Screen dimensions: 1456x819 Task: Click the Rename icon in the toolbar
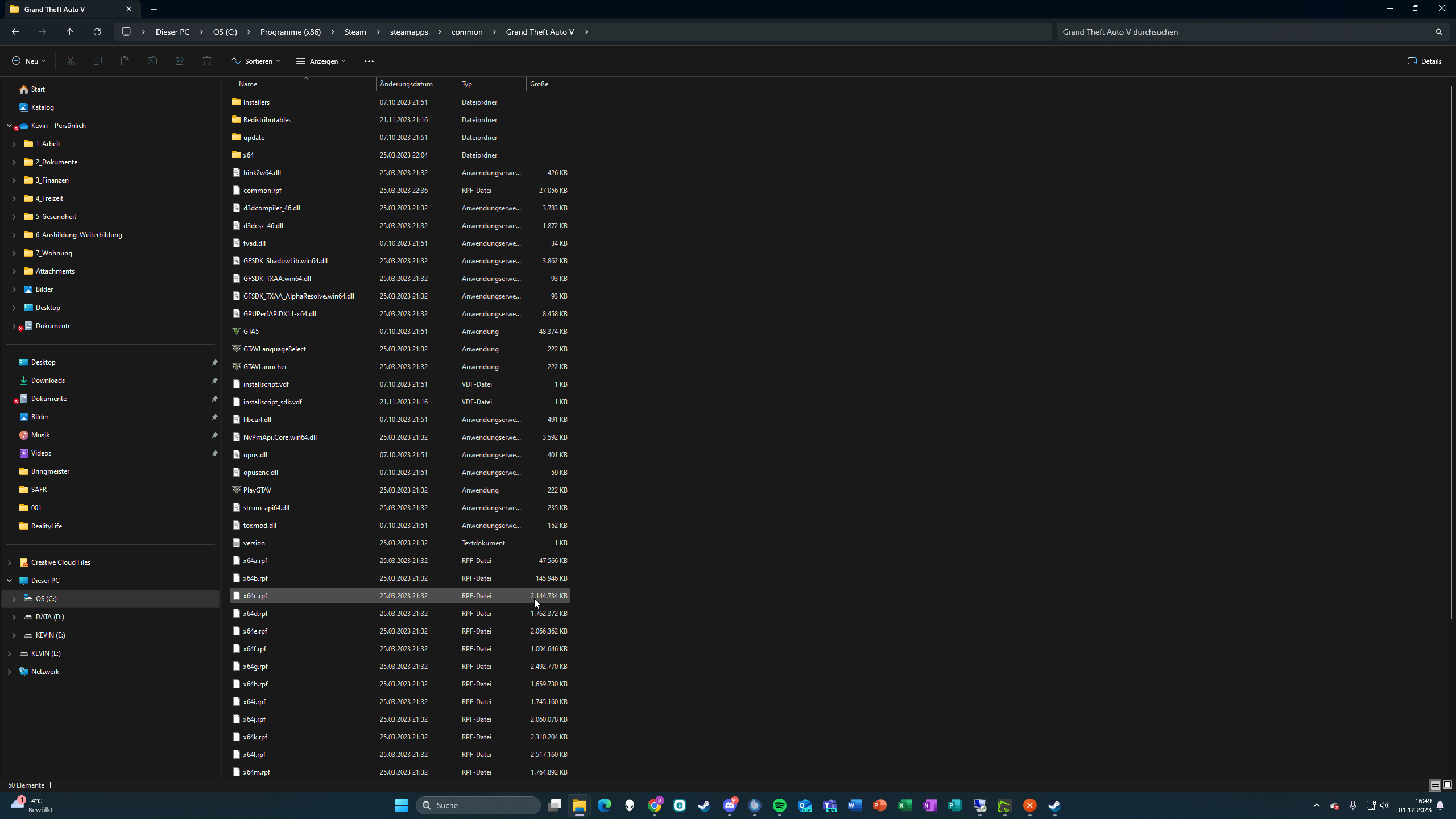[152, 61]
